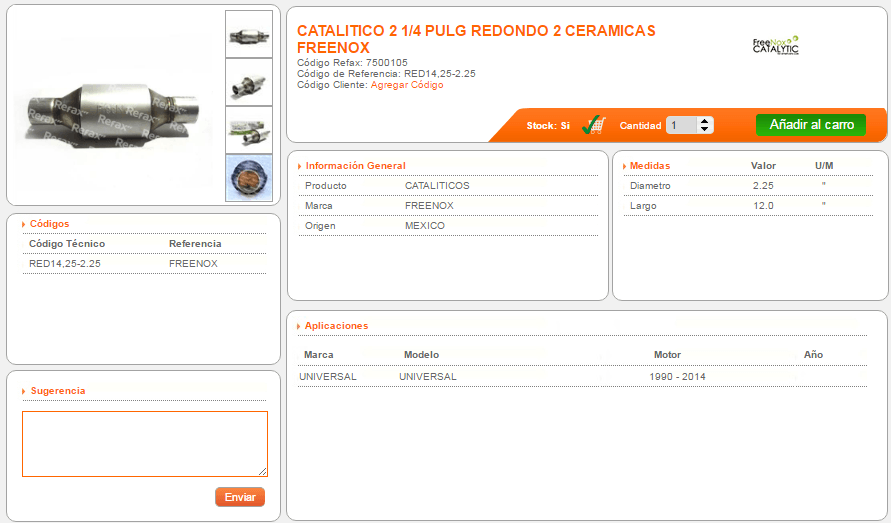The image size is (891, 523).
Task: Click the green checkmark cart icon
Action: pos(594,125)
